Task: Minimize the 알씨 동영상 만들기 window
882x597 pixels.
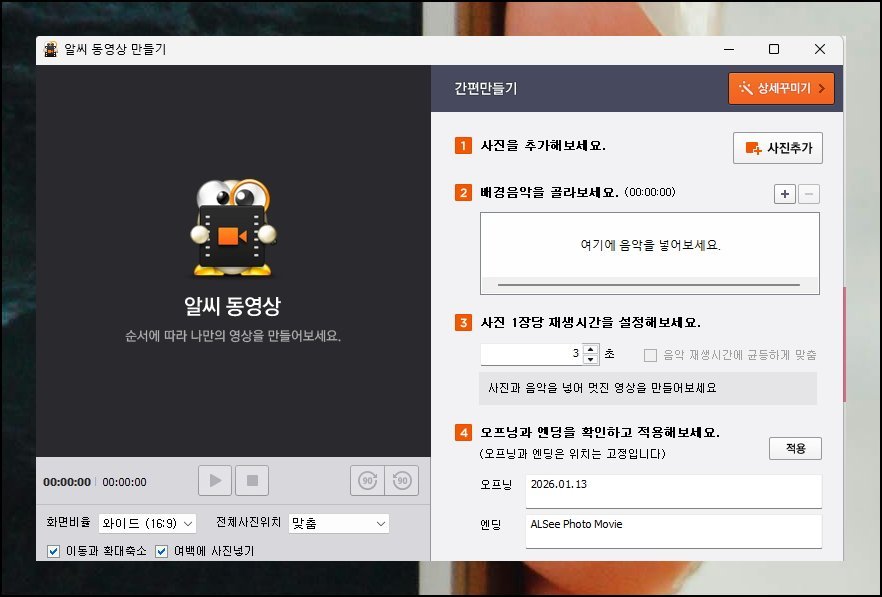Action: (729, 50)
